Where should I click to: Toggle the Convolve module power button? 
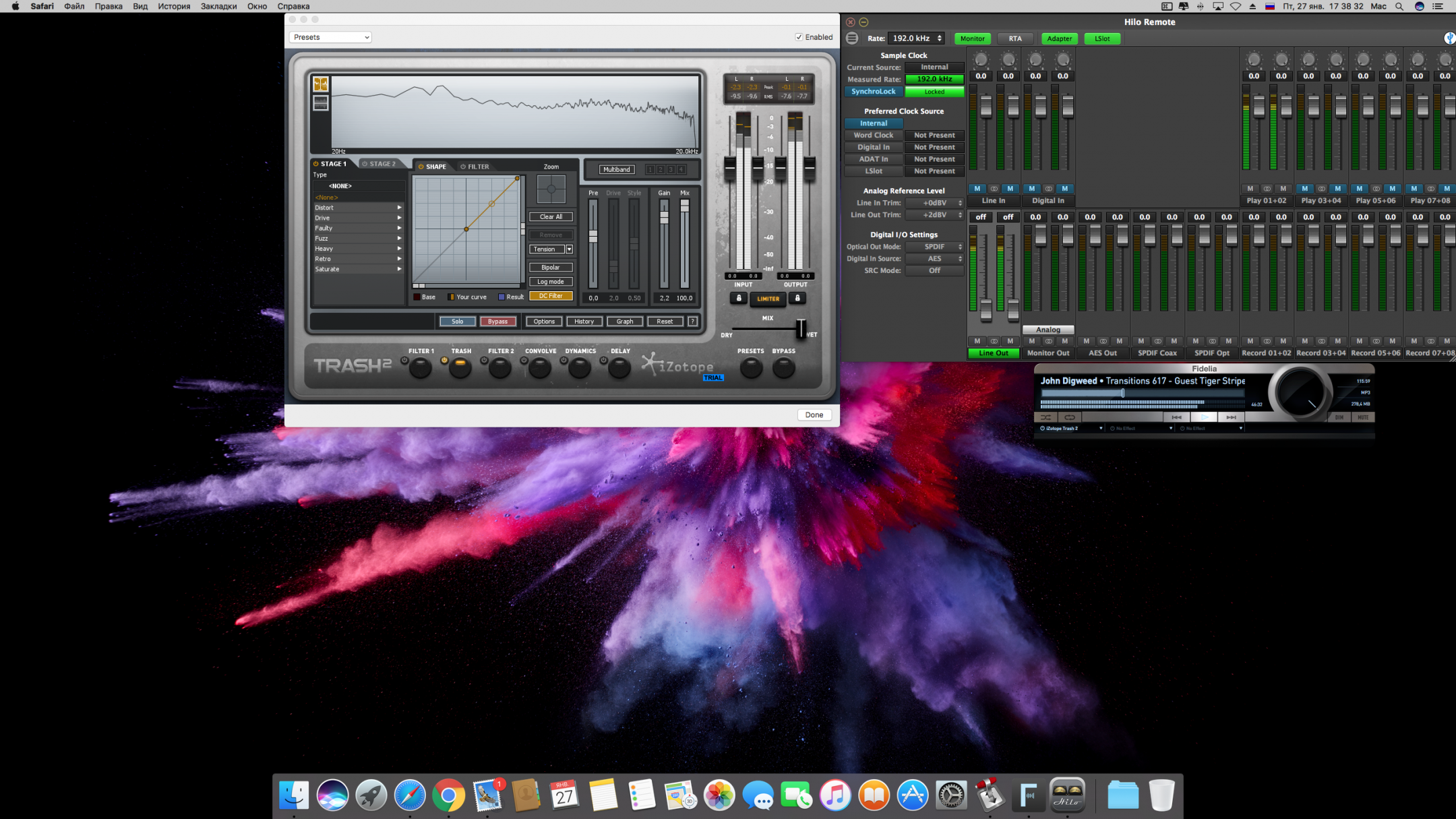coord(524,361)
